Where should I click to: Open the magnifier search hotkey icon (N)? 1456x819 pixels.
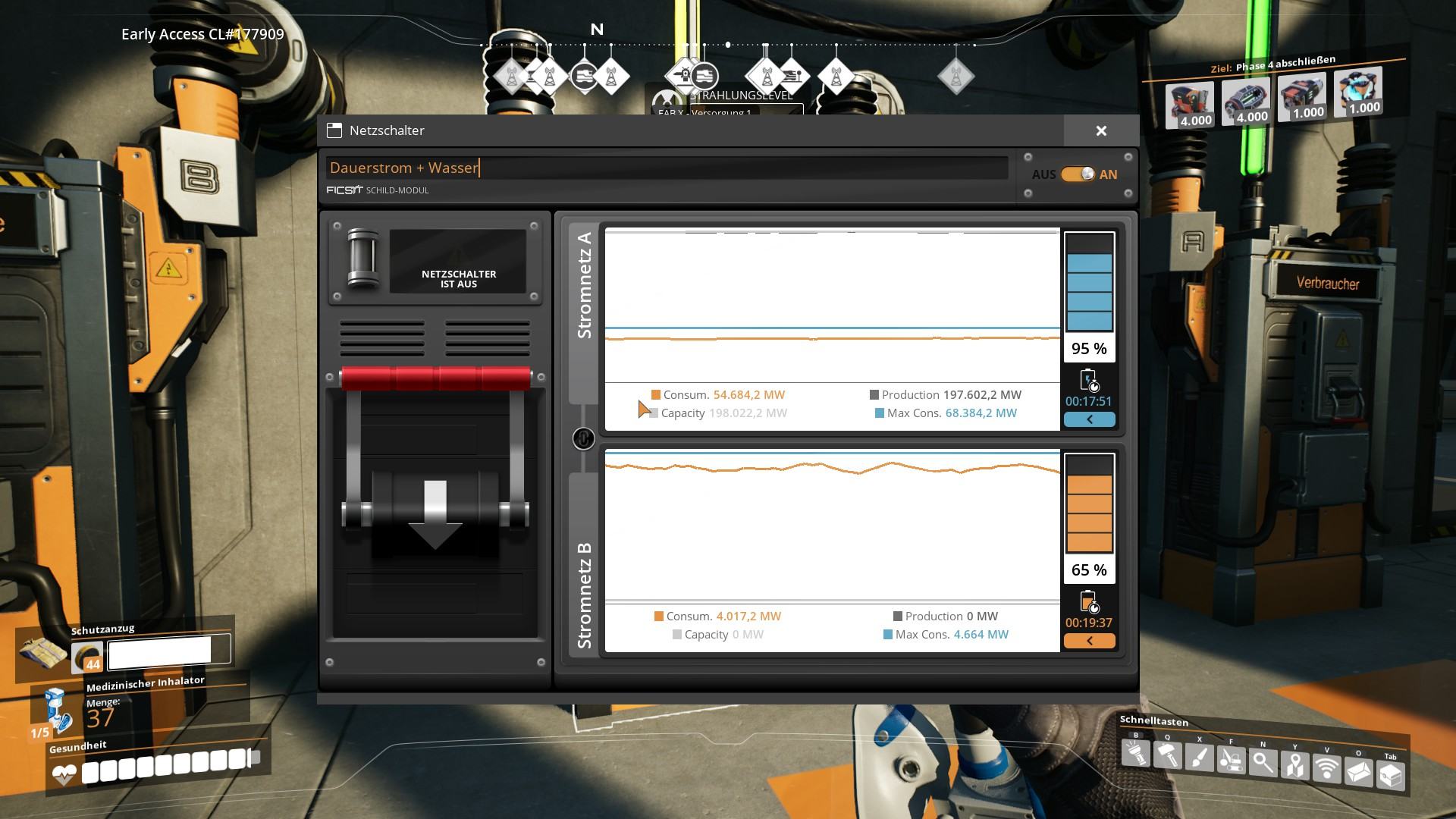[x=1263, y=763]
